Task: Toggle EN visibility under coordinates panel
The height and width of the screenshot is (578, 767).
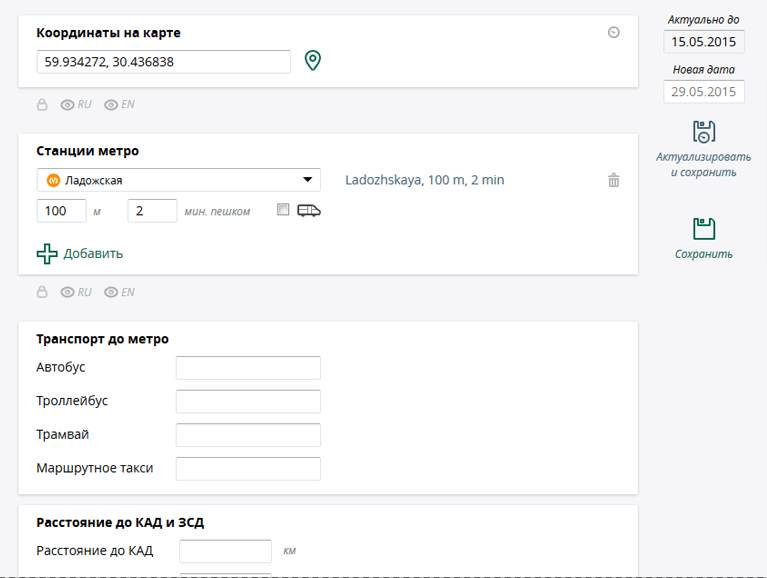Action: pos(119,105)
